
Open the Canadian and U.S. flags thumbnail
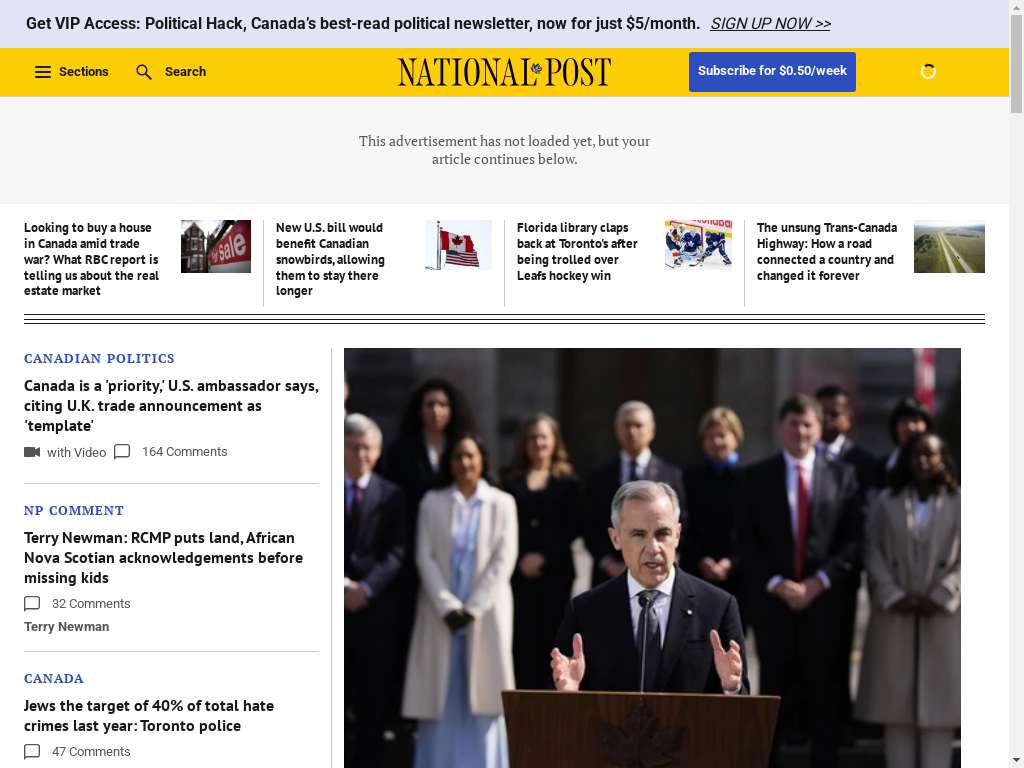458,245
